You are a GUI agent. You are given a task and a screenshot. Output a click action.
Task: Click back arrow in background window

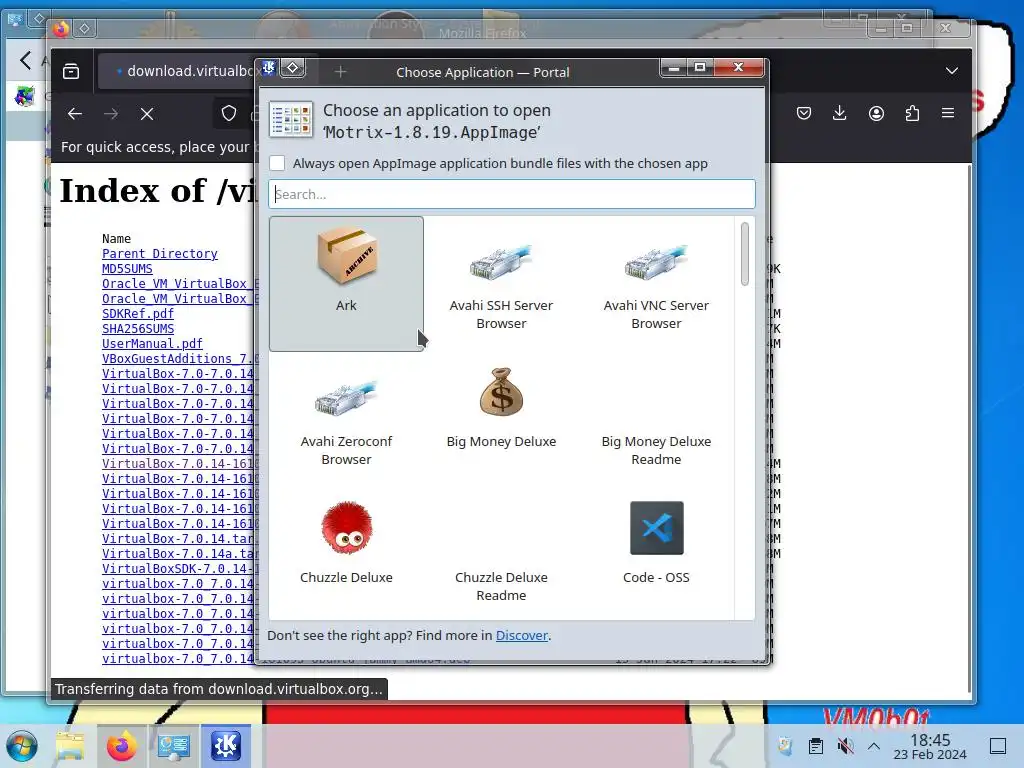(x=25, y=61)
